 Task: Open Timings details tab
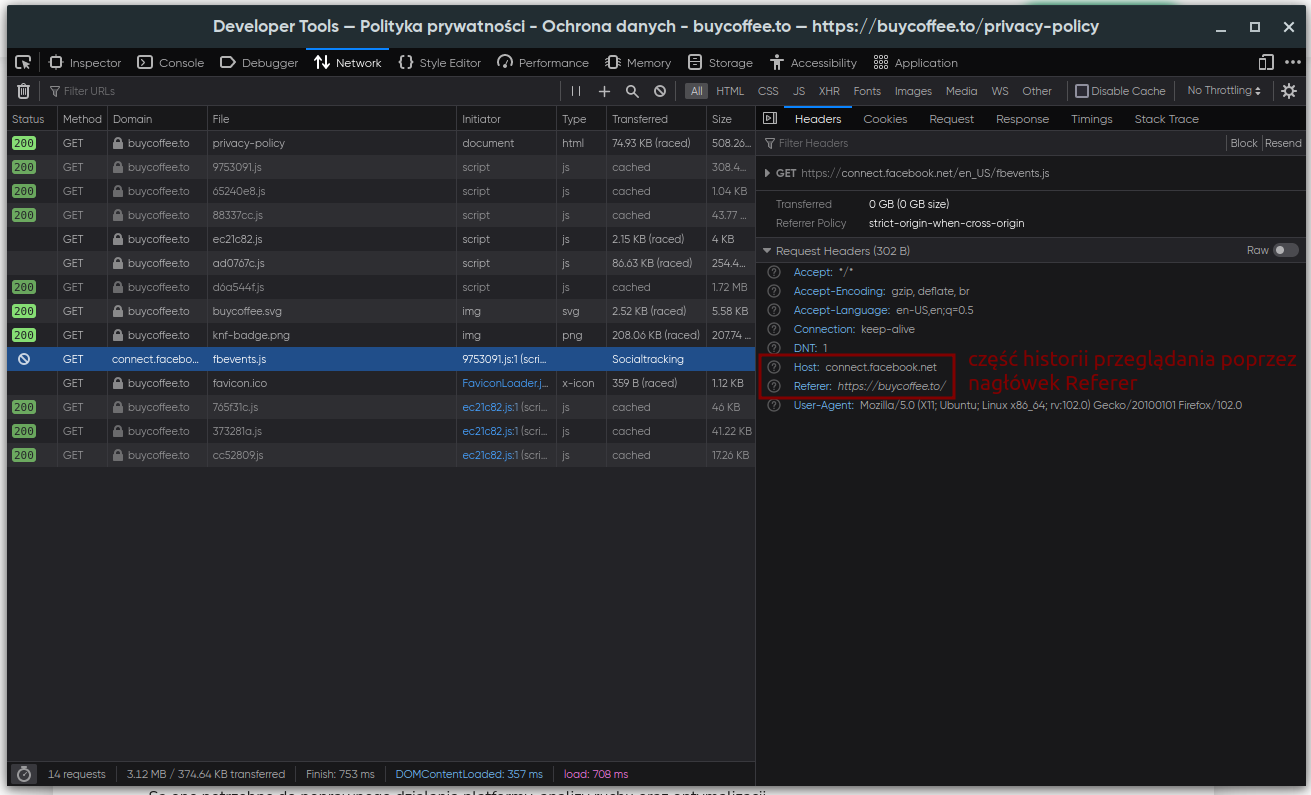(x=1091, y=119)
